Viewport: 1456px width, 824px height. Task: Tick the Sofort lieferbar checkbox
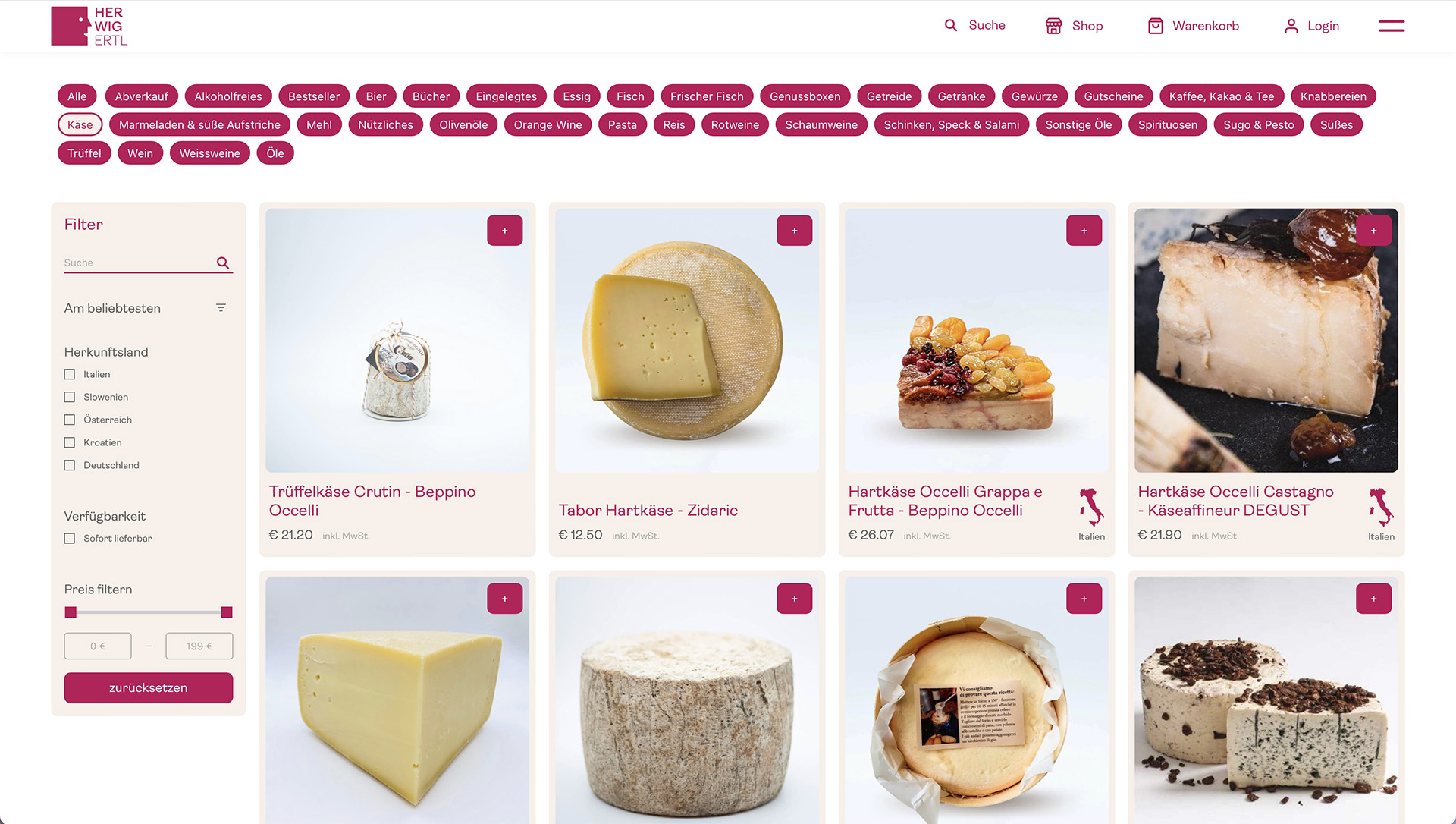pyautogui.click(x=70, y=538)
